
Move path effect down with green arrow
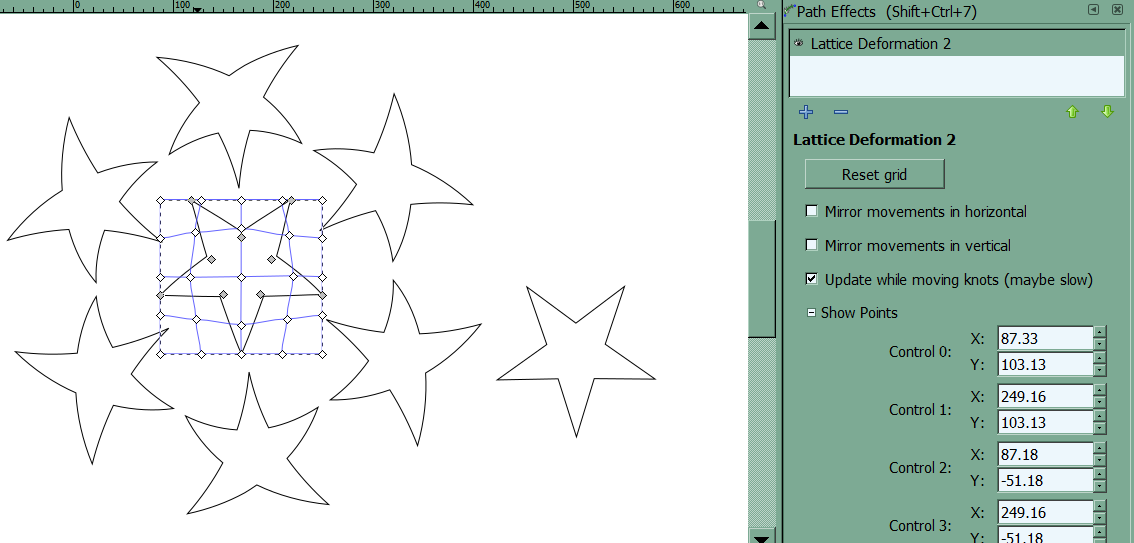point(1107,112)
